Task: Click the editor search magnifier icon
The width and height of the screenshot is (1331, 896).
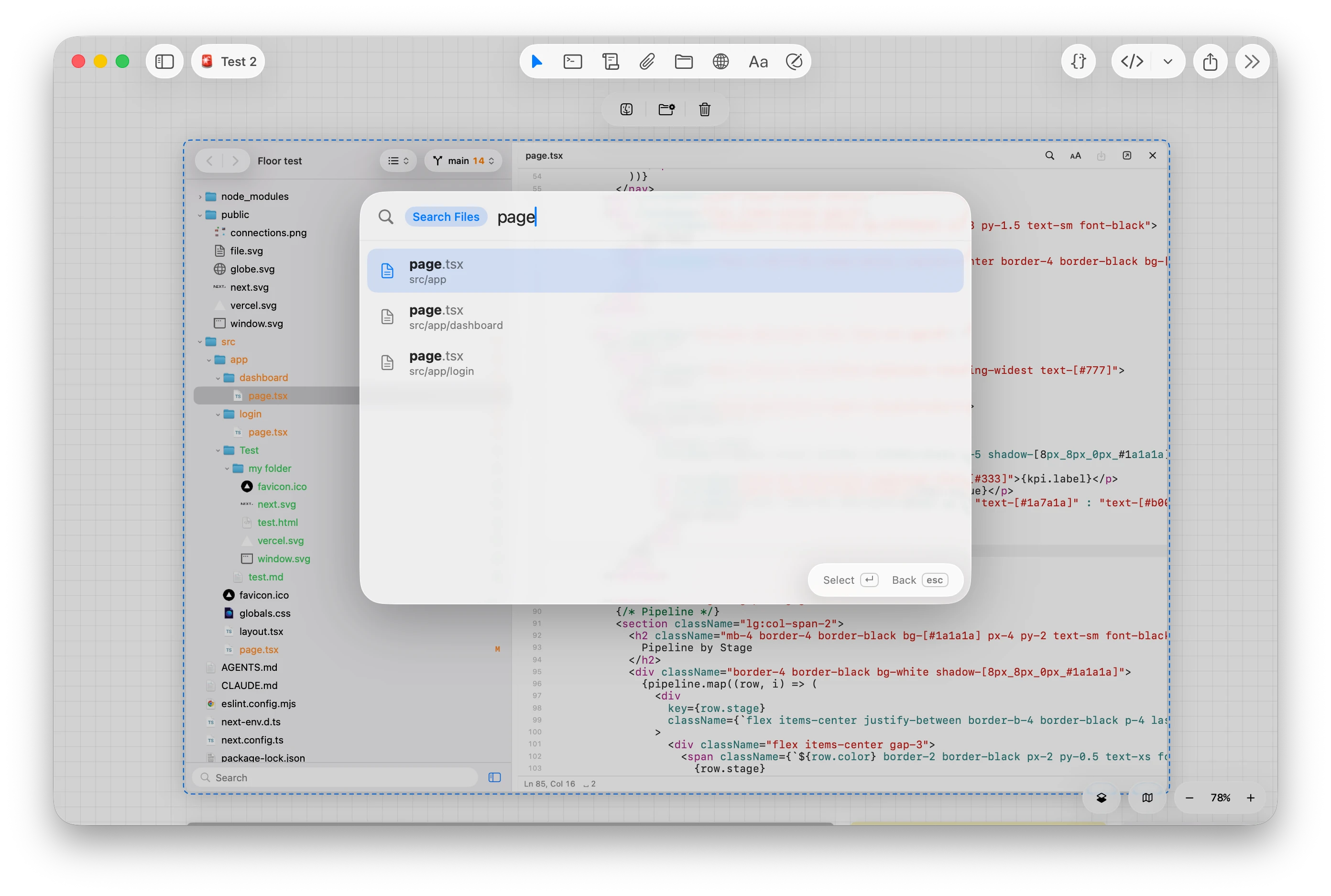Action: (1049, 155)
